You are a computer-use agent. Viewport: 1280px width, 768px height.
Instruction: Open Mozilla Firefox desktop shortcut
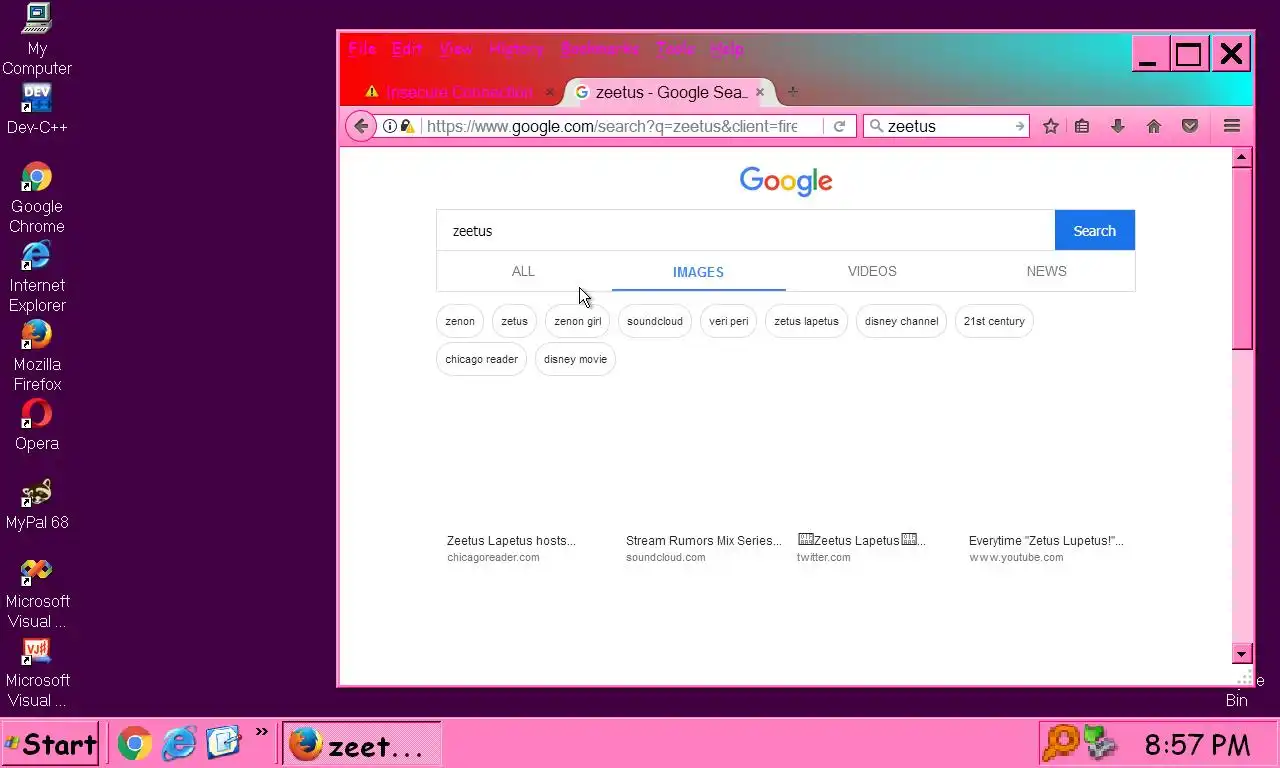click(37, 356)
